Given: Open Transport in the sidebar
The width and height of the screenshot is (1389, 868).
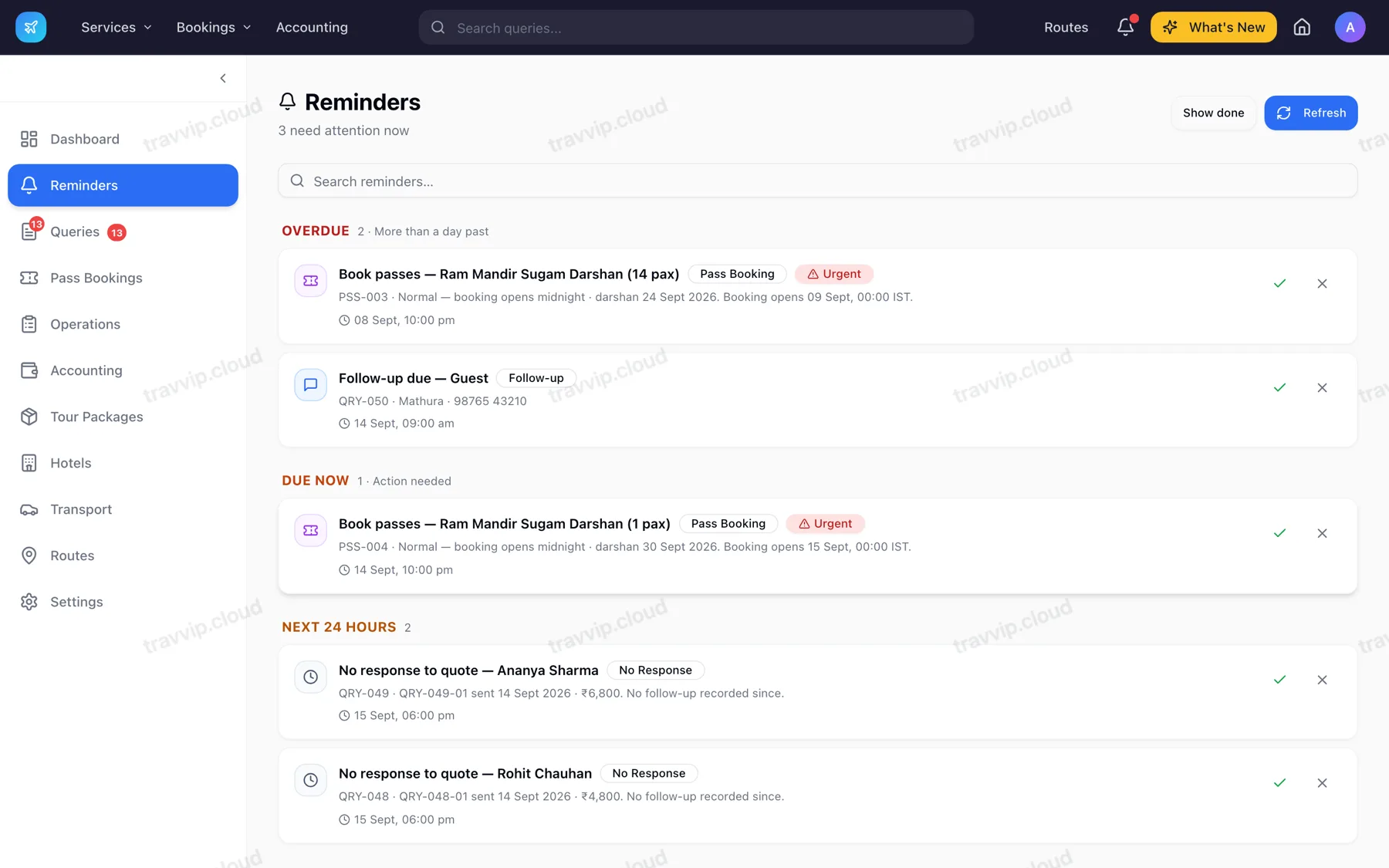Looking at the screenshot, I should pos(123,509).
